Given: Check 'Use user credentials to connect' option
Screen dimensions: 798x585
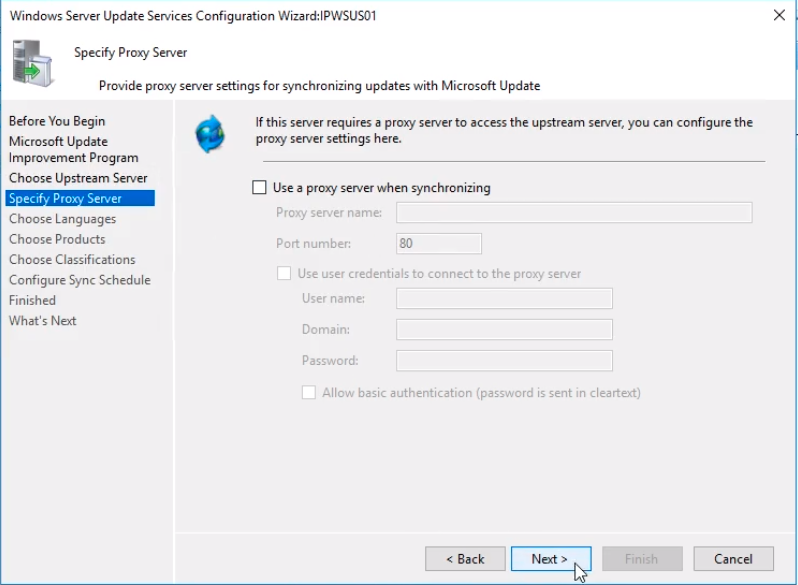Looking at the screenshot, I should (285, 273).
